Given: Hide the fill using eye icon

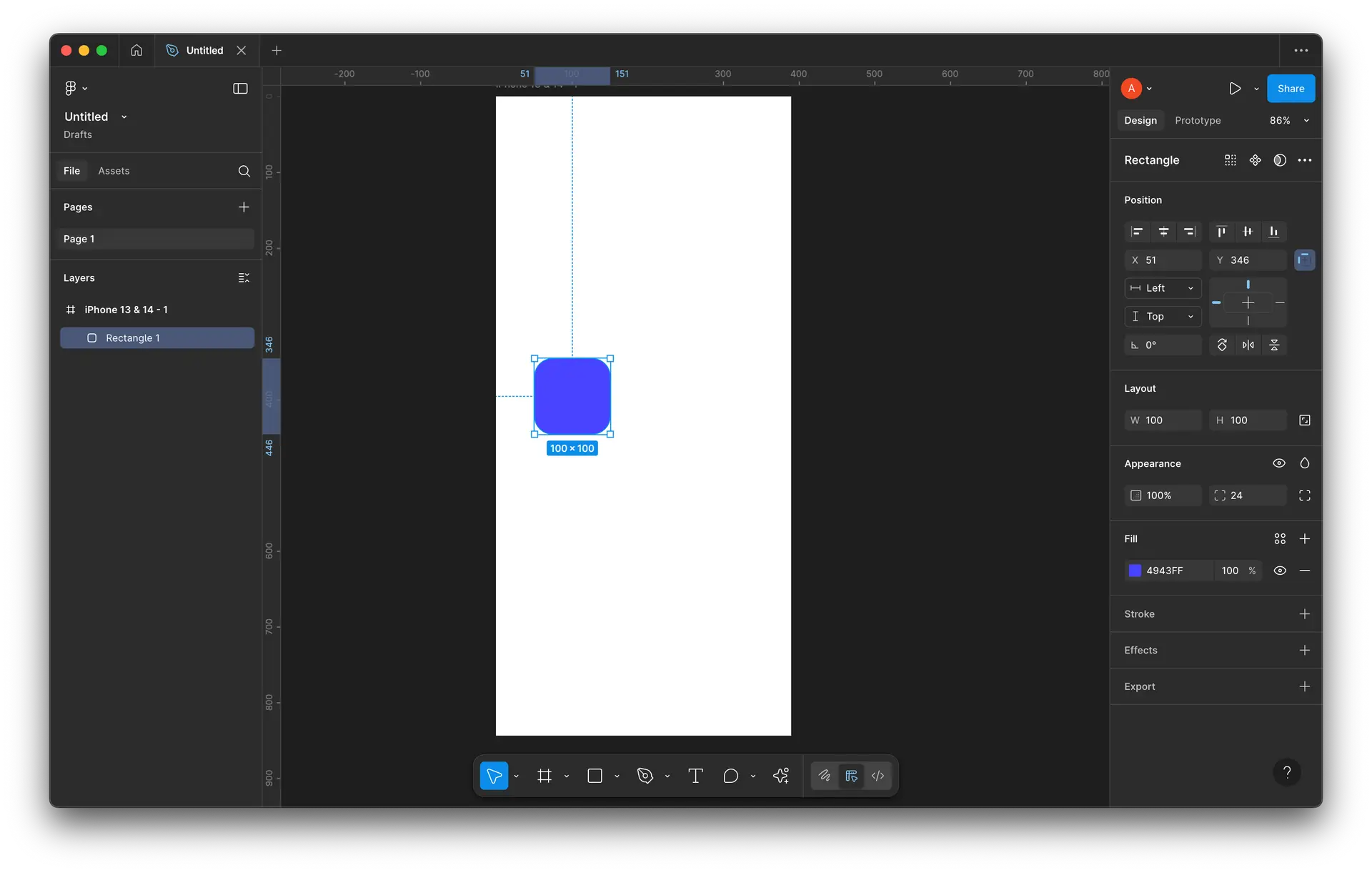Looking at the screenshot, I should (1280, 571).
